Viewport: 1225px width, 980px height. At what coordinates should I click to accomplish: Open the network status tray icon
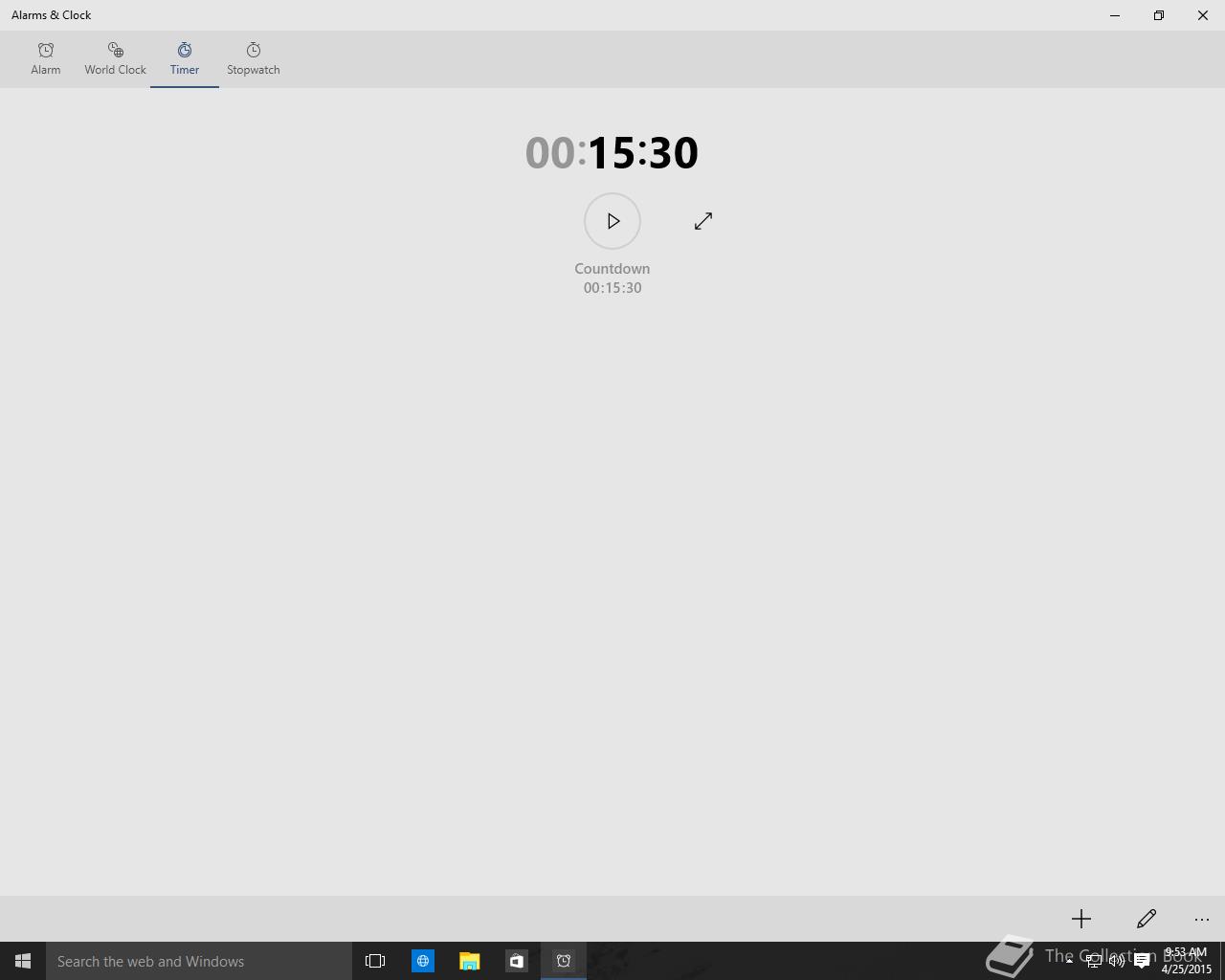(x=1093, y=961)
